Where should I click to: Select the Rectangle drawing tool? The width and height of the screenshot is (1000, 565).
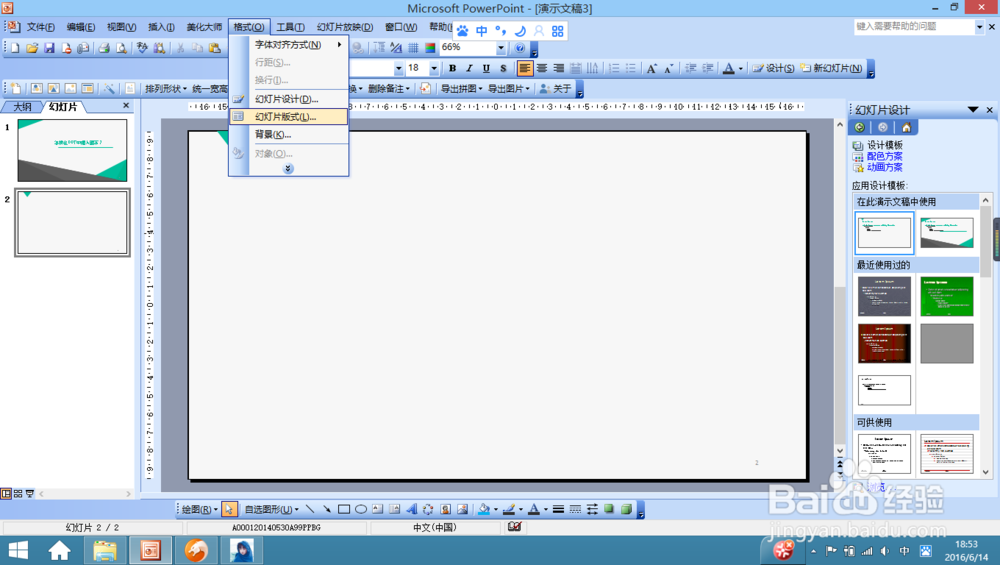click(344, 509)
